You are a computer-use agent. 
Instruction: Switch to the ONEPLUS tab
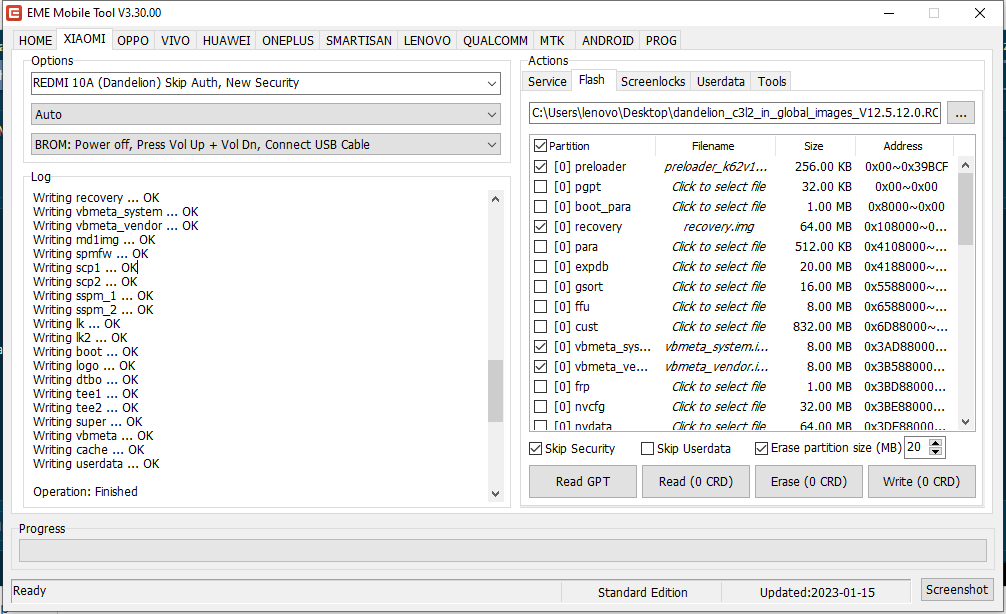click(288, 40)
